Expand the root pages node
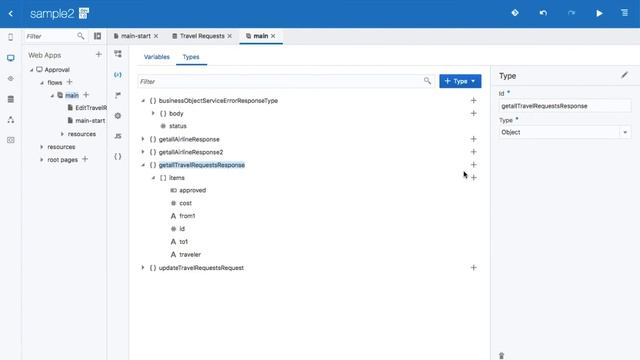This screenshot has width=640, height=360. coord(42,160)
